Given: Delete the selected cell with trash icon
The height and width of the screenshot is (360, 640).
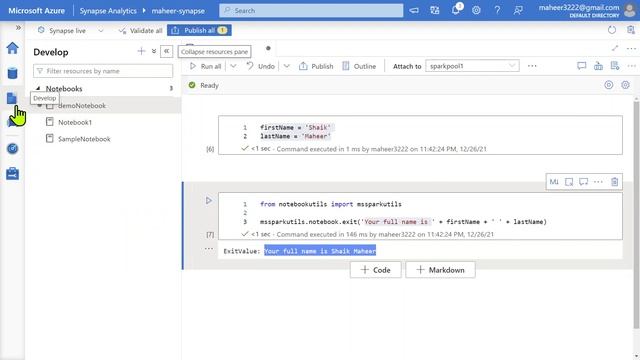Looking at the screenshot, I should [615, 182].
